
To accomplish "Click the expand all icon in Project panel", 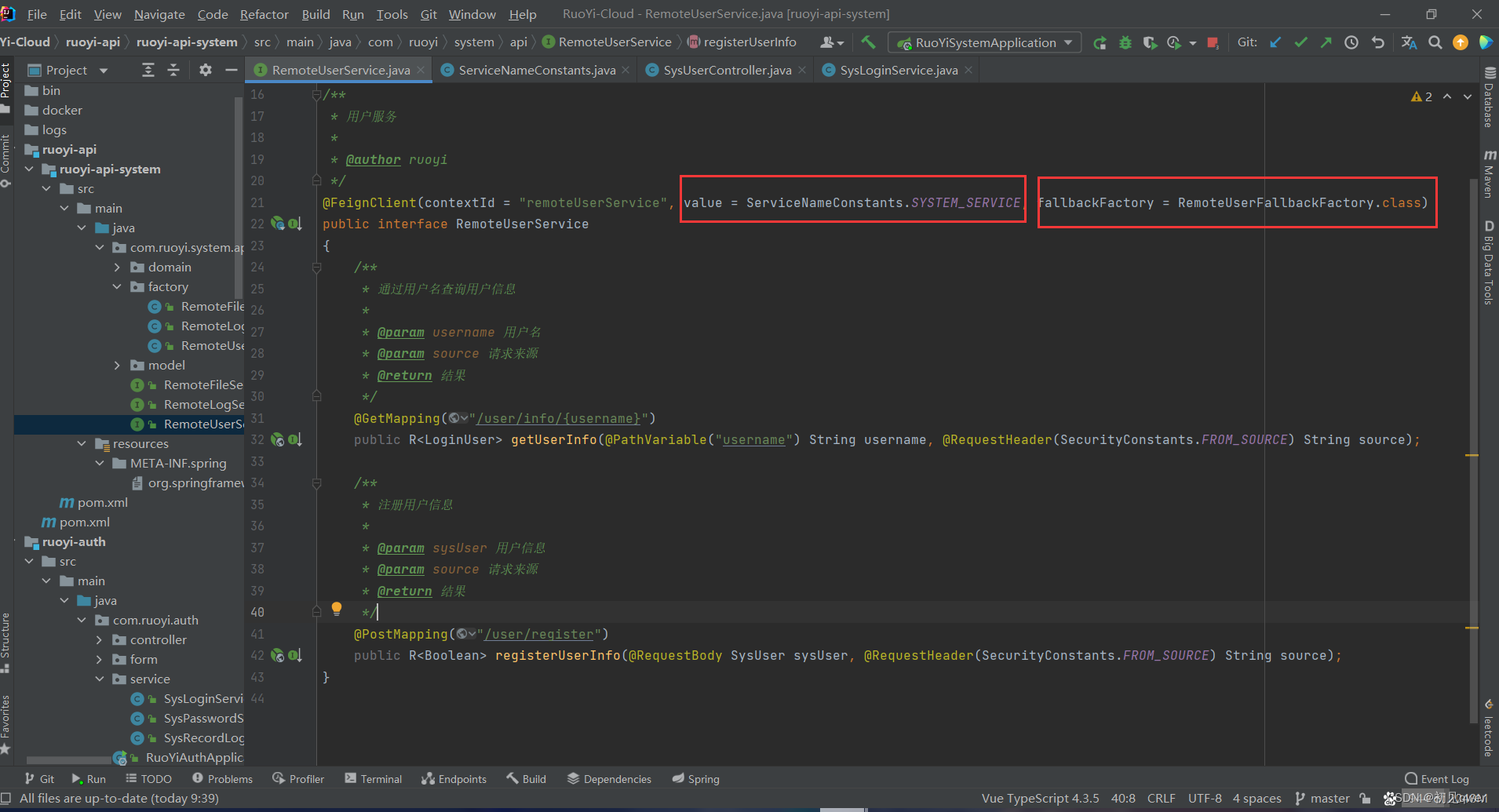I will point(148,70).
